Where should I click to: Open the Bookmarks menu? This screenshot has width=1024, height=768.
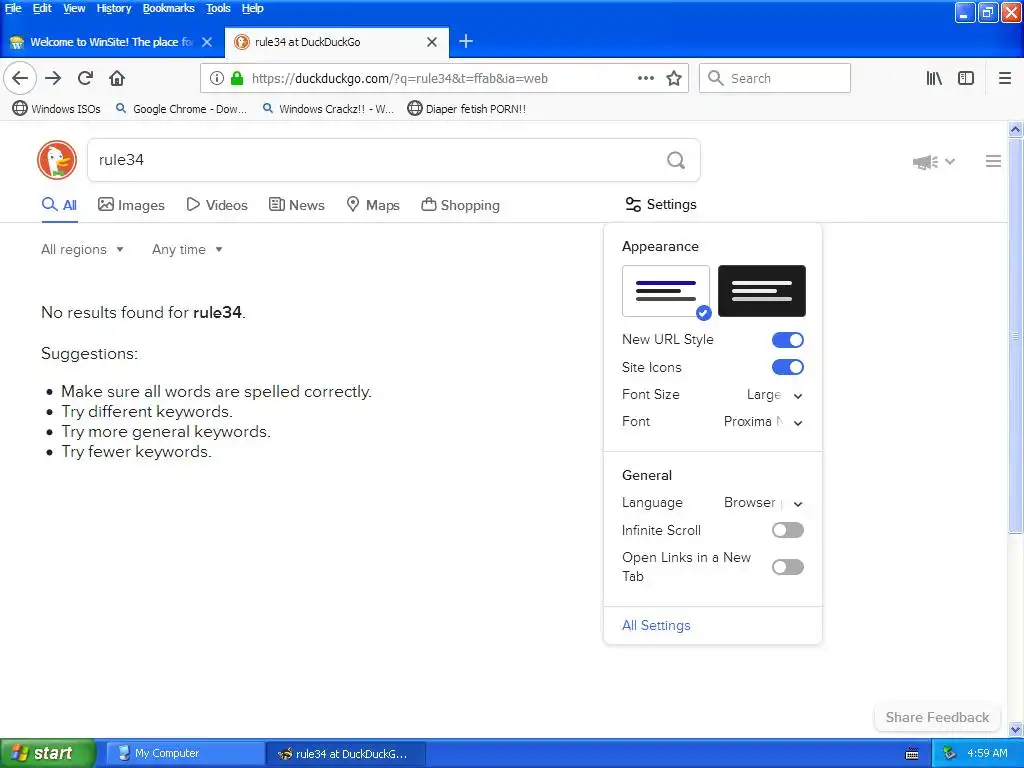(168, 8)
